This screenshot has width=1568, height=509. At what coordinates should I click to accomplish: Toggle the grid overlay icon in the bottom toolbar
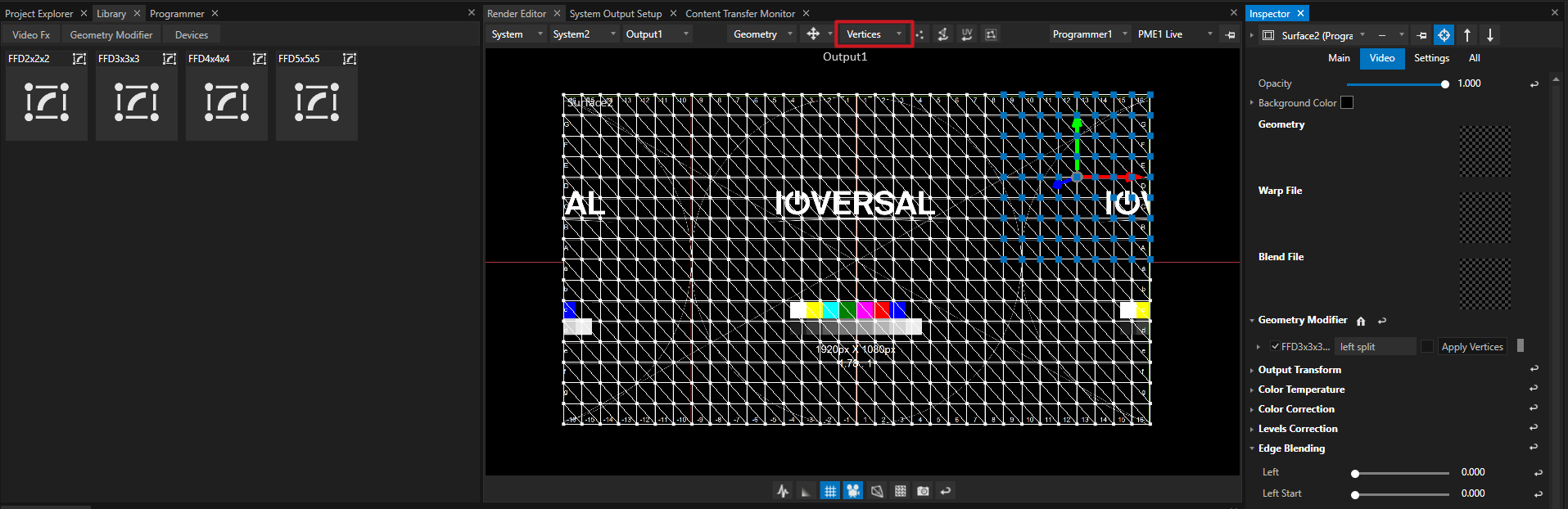(x=830, y=491)
